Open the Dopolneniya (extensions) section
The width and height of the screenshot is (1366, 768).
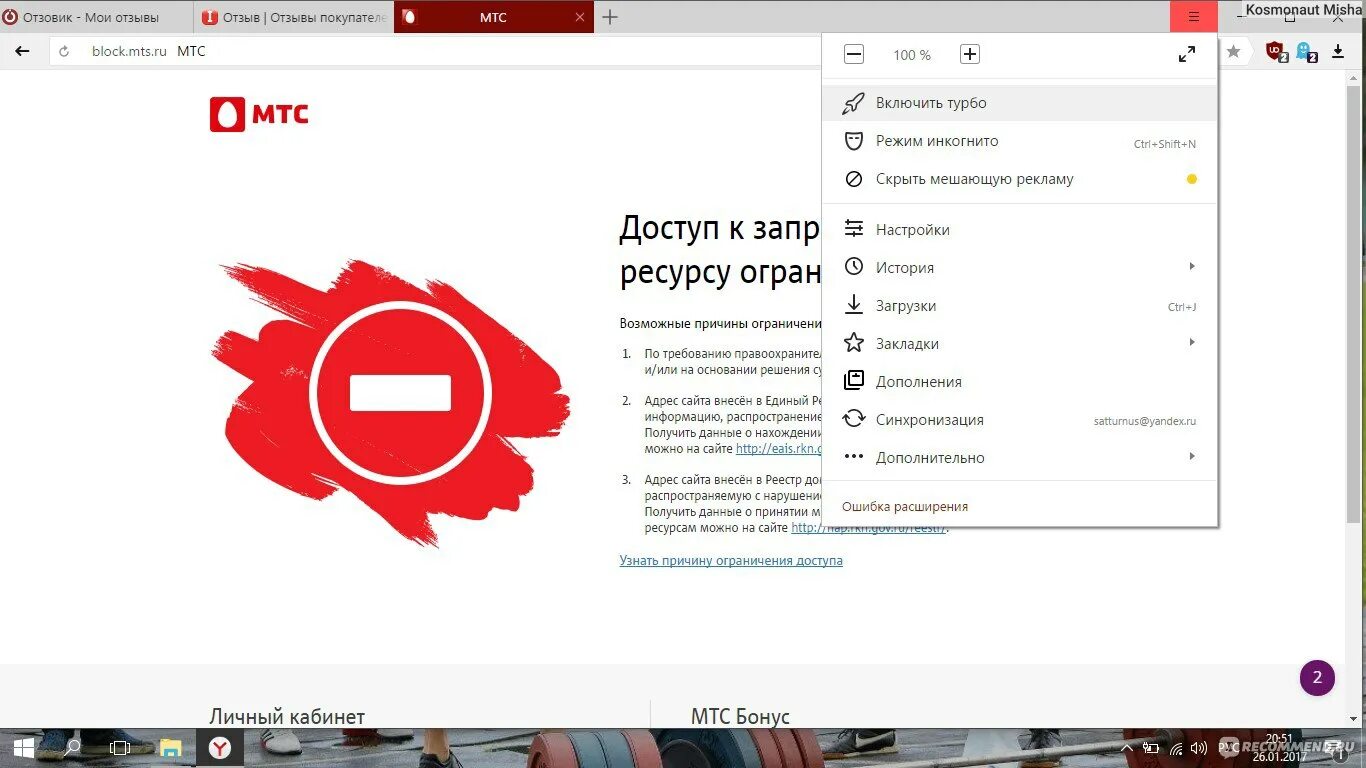919,381
